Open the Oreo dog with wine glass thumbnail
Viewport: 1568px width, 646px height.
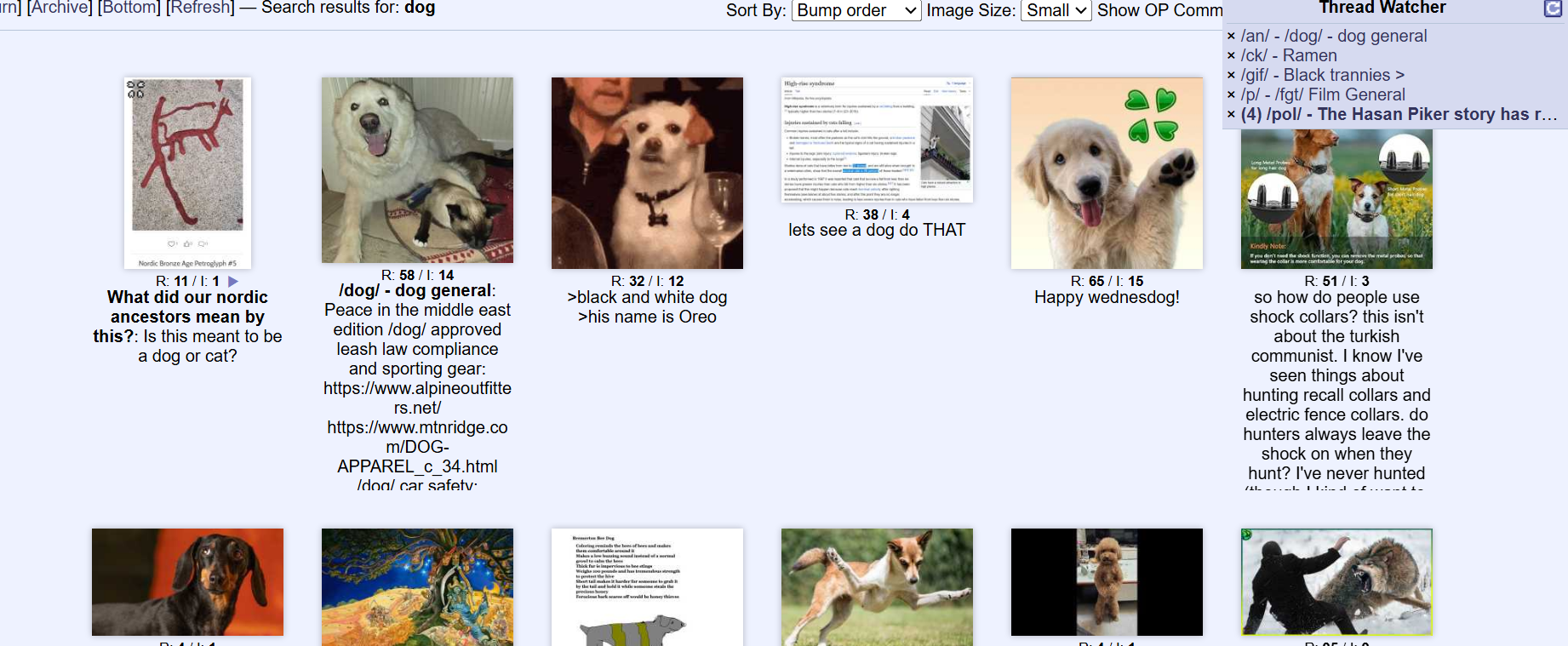pos(647,174)
